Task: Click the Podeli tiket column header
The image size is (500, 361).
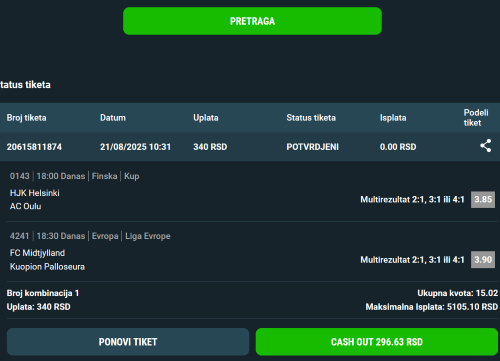Action: [476, 118]
